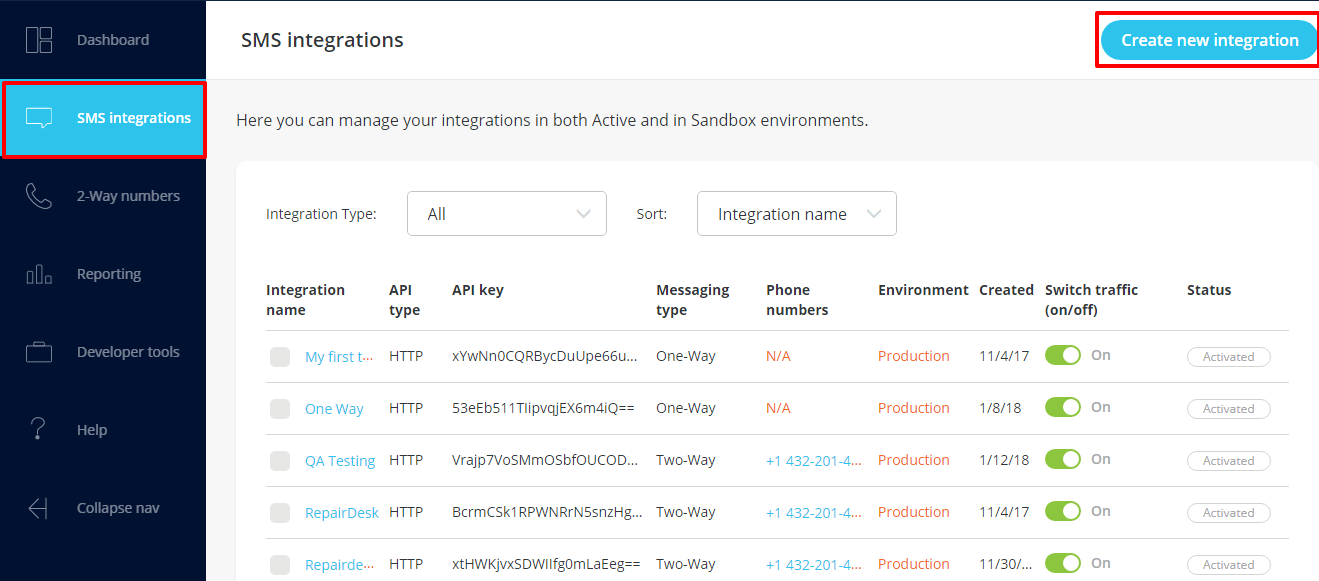Check the box for RepairDesk integration
Viewport: 1319px width, 581px height.
click(x=280, y=513)
